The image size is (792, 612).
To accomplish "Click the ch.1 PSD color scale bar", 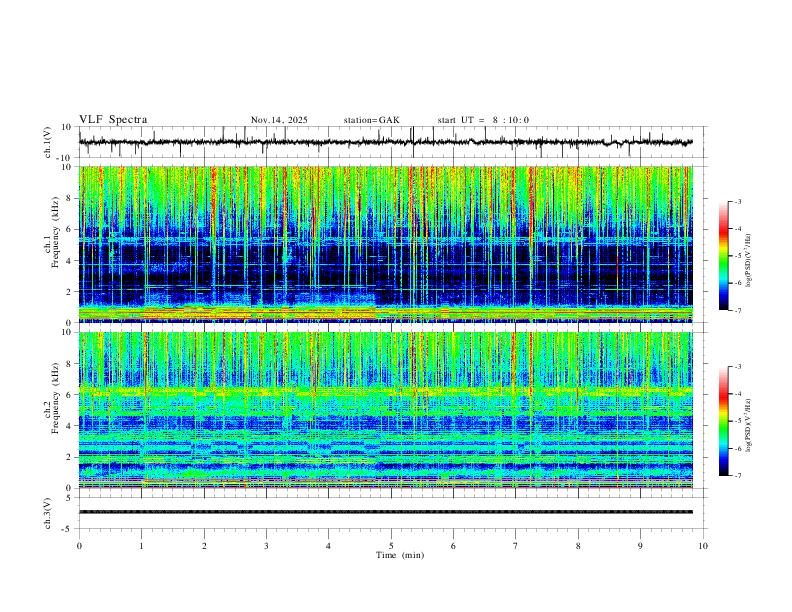I will point(723,256).
